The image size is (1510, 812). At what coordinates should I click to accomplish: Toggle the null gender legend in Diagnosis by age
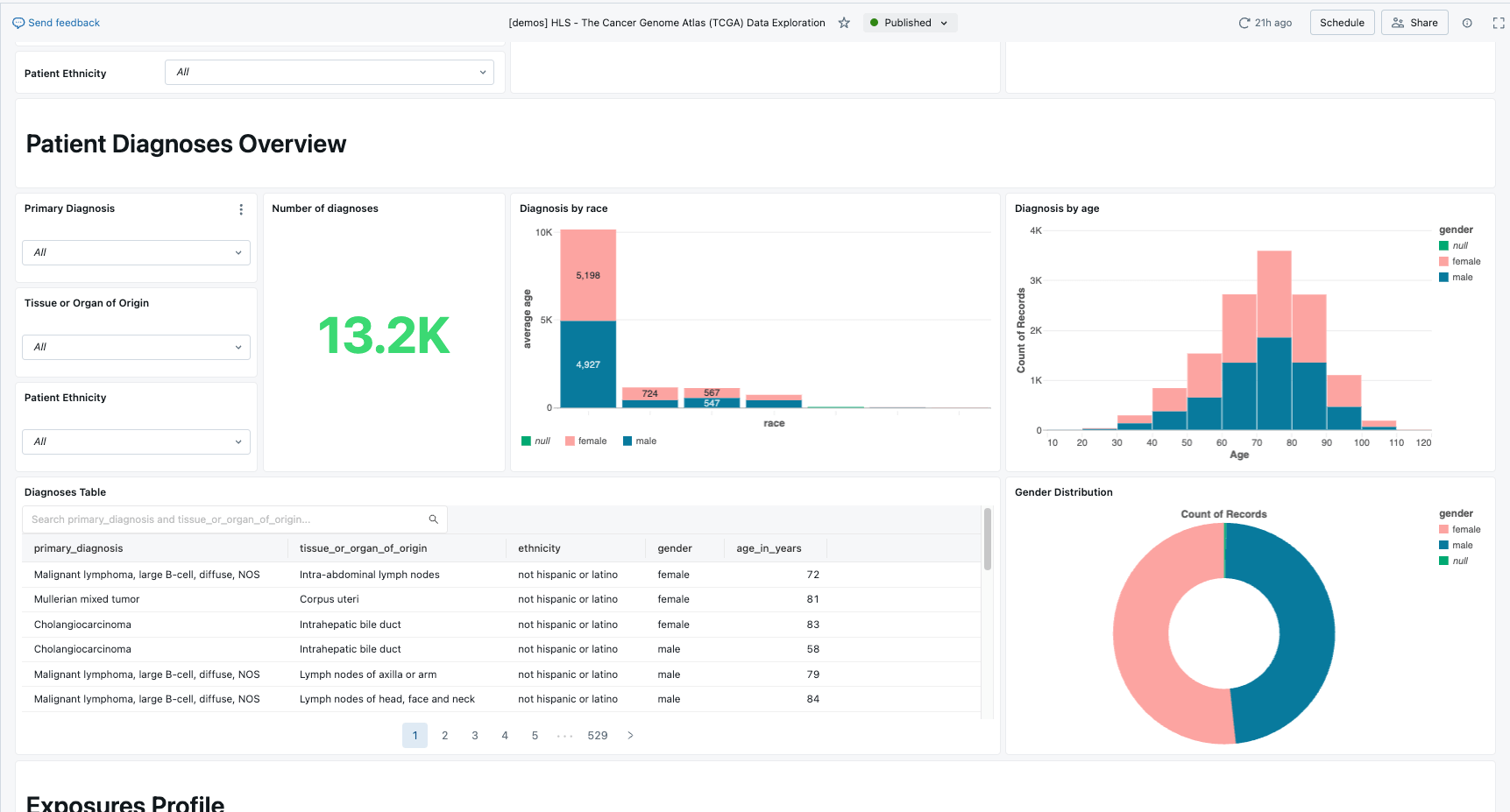pos(1452,245)
